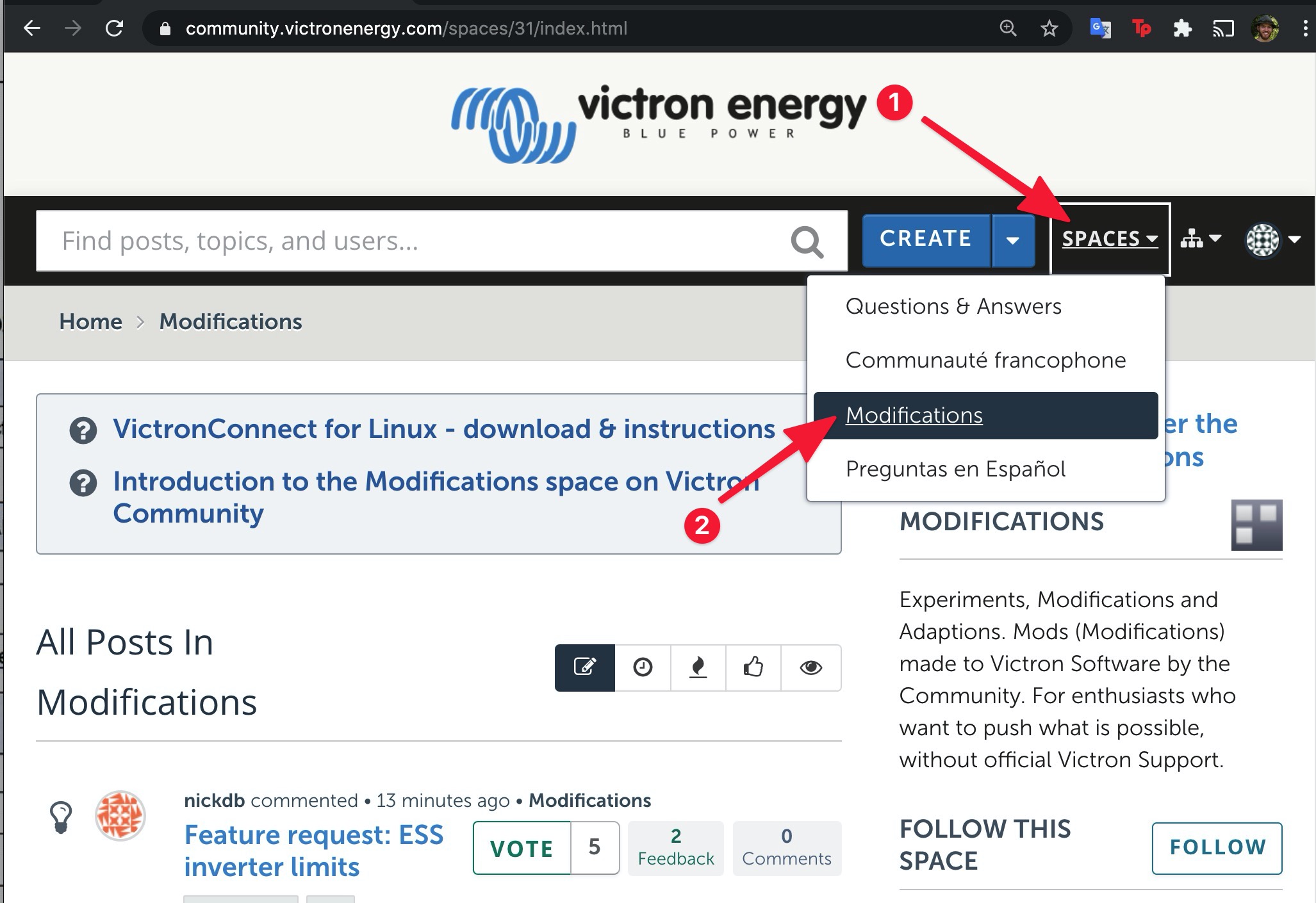The width and height of the screenshot is (1316, 903).
Task: Click the idea lightbulb icon
Action: point(61,817)
